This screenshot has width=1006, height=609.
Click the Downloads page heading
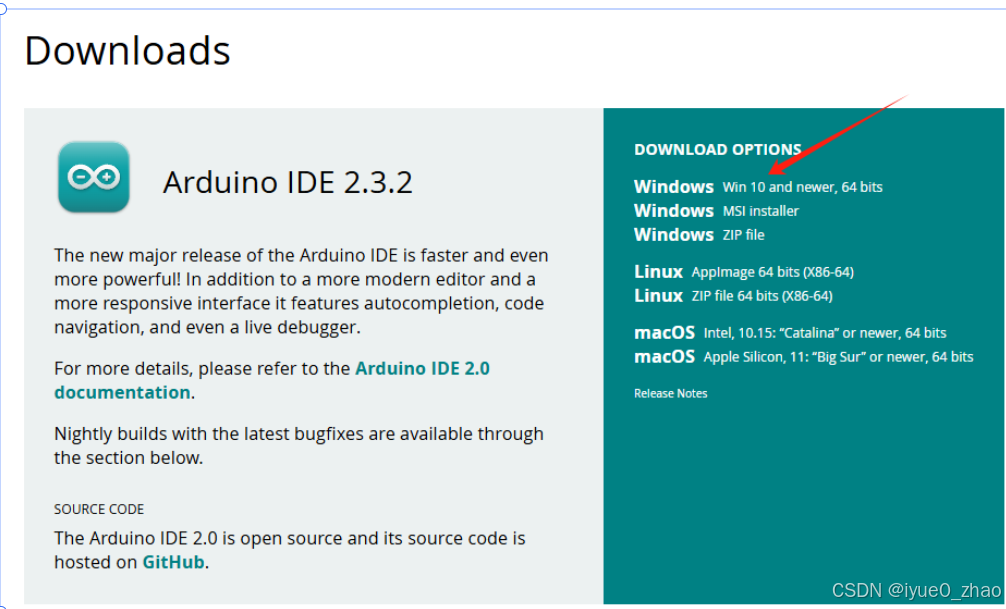127,51
